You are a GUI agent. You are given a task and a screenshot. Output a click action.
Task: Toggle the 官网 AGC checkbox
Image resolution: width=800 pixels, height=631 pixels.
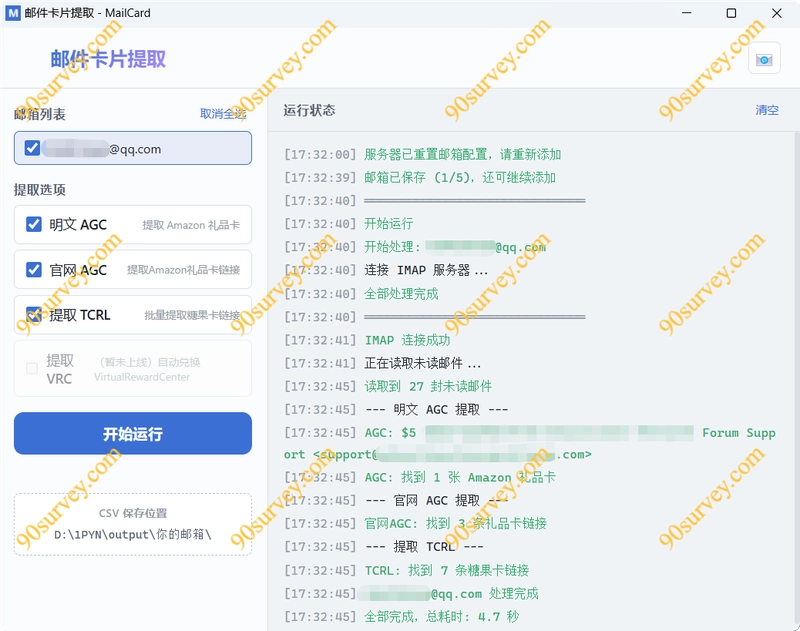34,269
